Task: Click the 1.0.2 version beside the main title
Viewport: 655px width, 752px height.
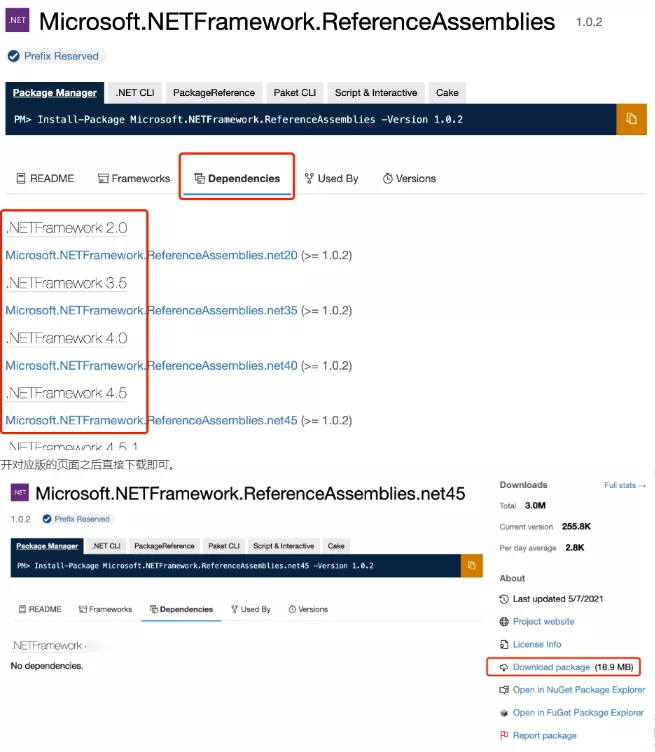Action: 589,22
